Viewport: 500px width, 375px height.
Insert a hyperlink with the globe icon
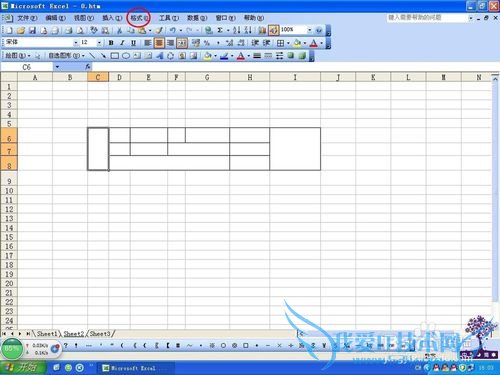point(209,30)
